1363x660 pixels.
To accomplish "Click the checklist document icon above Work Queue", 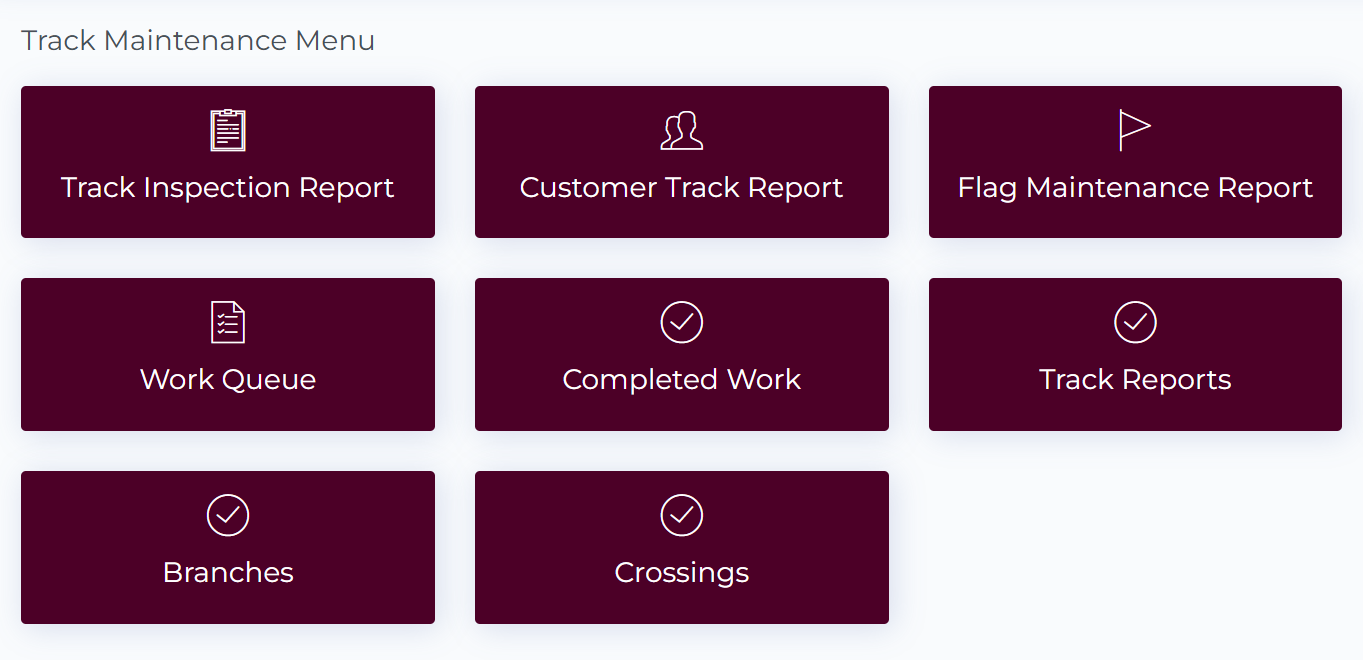I will [228, 322].
